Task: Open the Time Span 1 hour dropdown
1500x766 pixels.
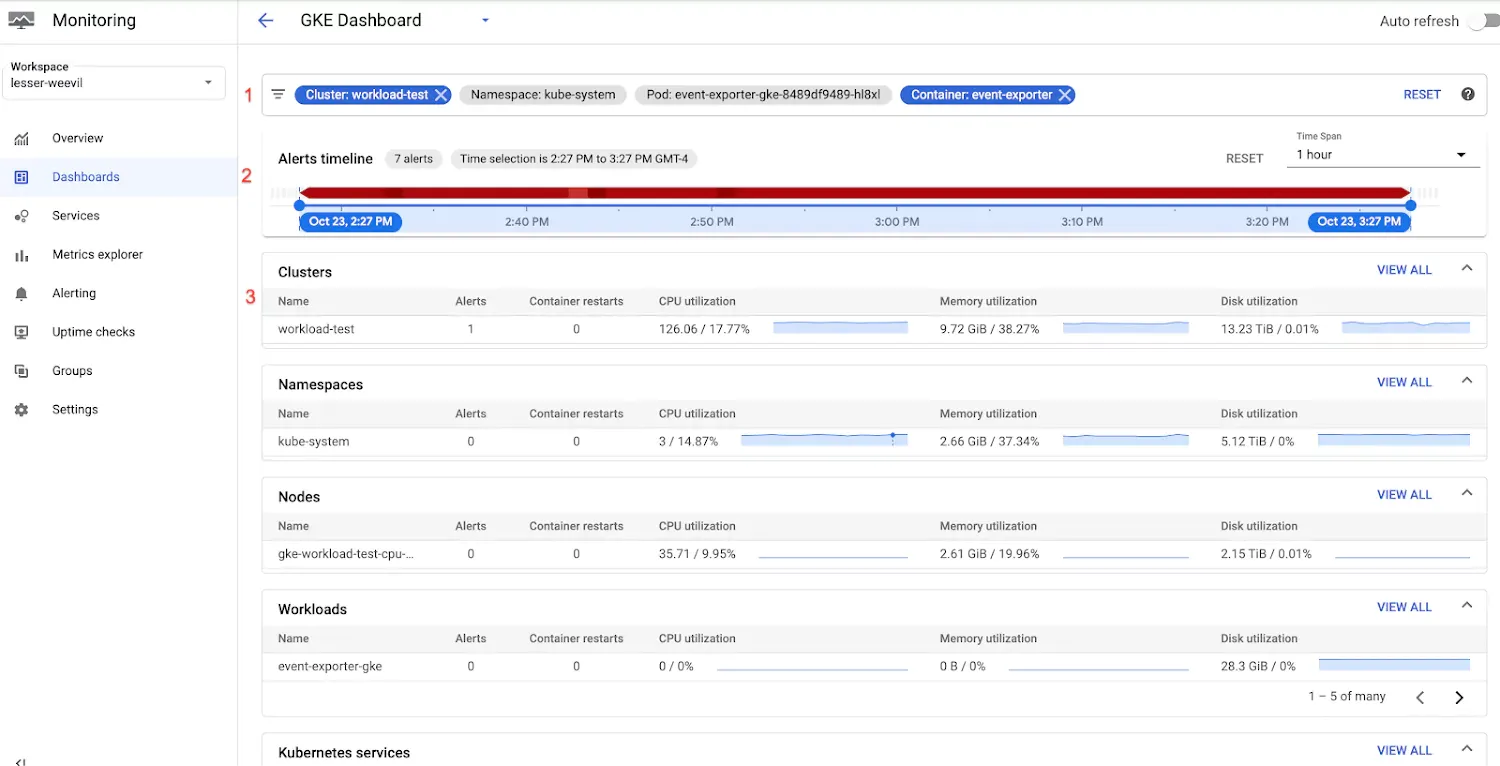Action: [x=1382, y=155]
